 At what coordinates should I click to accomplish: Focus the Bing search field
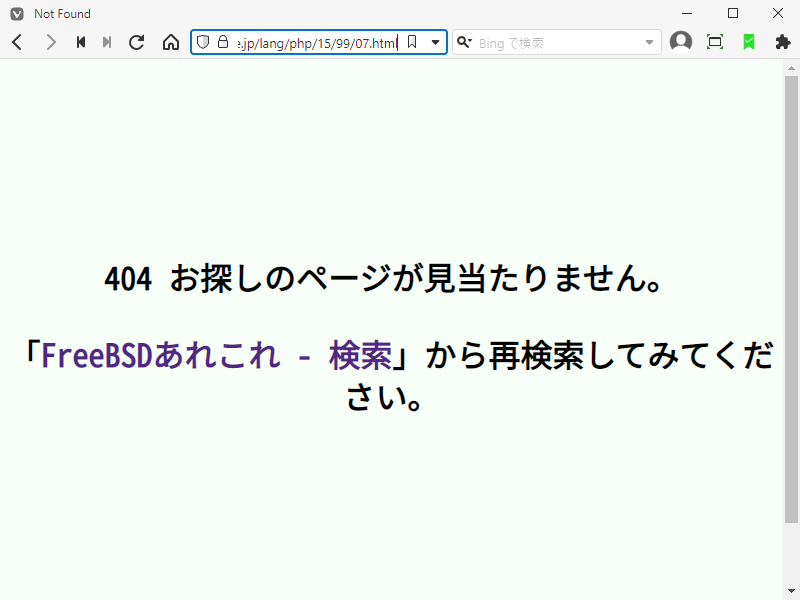coord(559,43)
